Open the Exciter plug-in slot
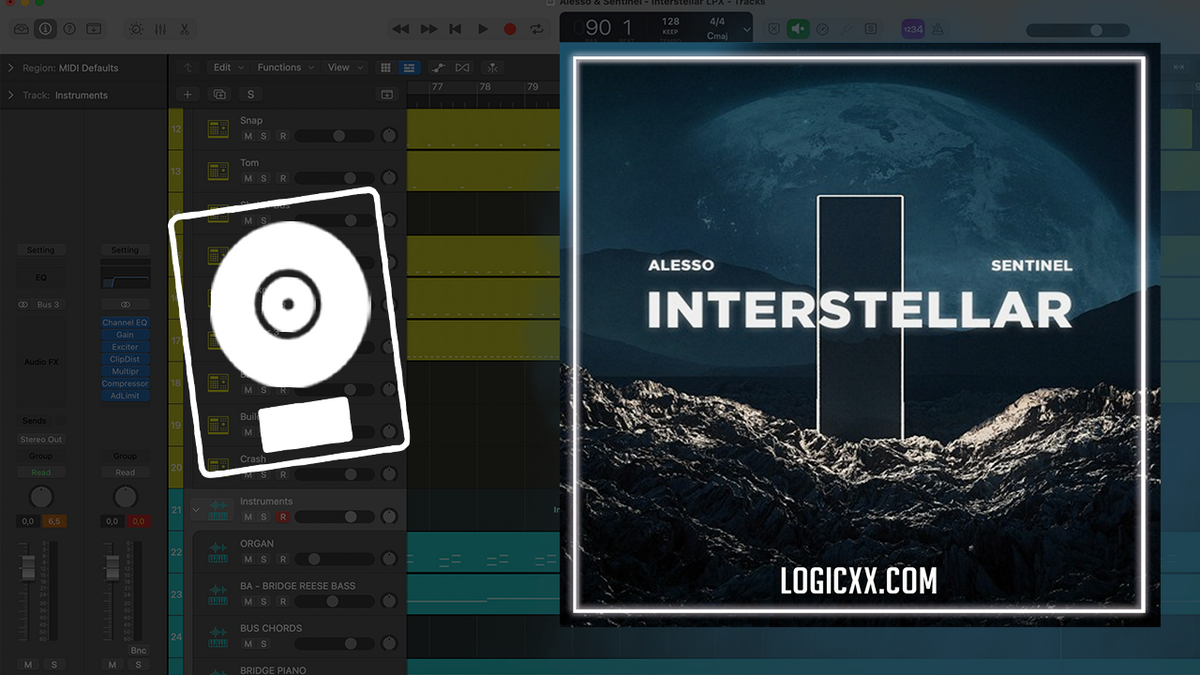The image size is (1200, 675). click(x=125, y=347)
